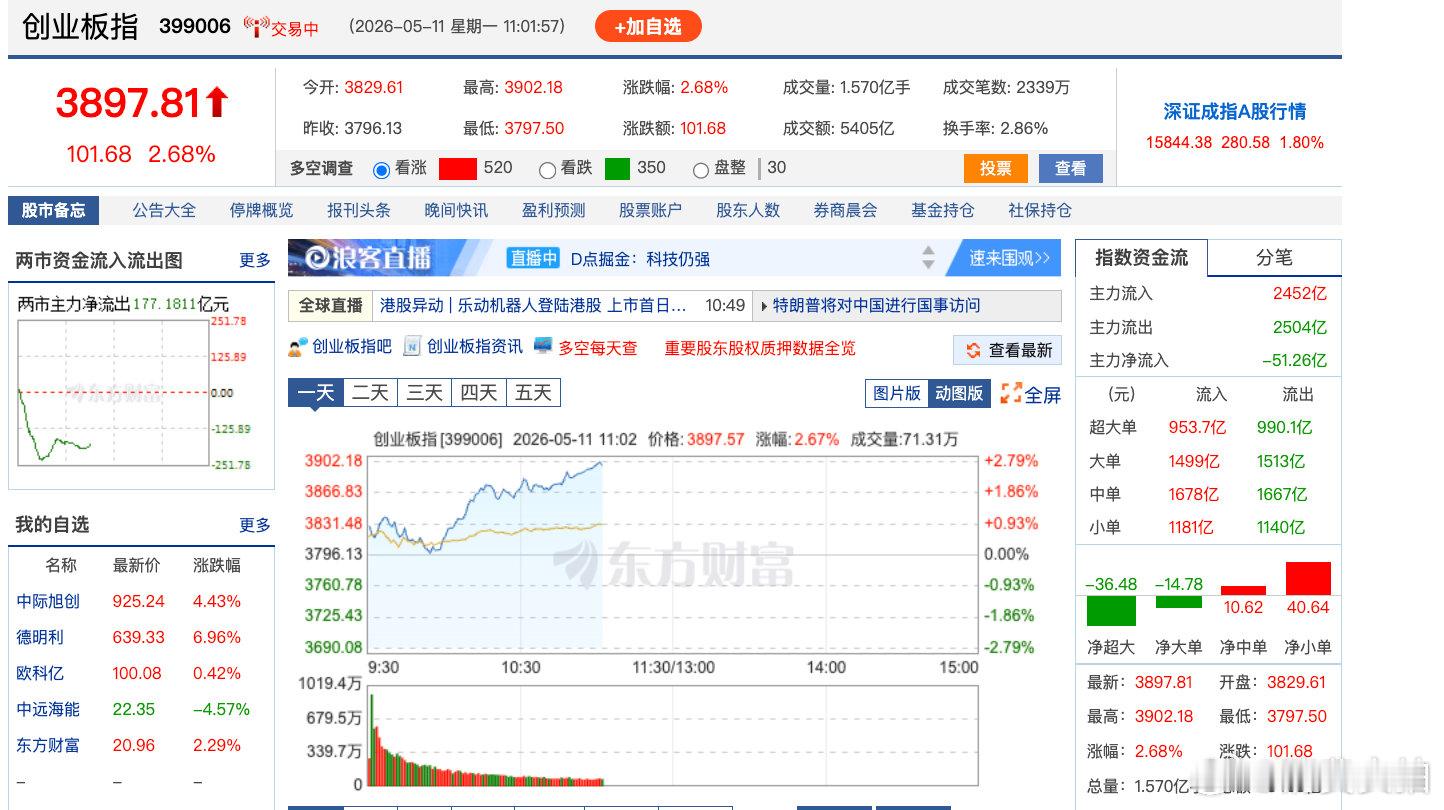
Task: Open the 创业板指吧 people icon
Action: pos(298,347)
